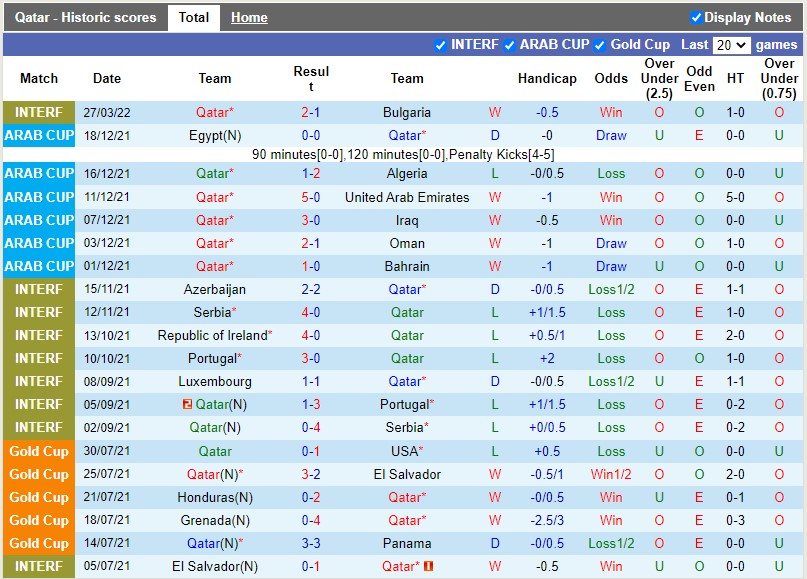Click the Gold Cup label for 30/07/21 match
Viewport: 807px width, 579px height.
coord(39,451)
